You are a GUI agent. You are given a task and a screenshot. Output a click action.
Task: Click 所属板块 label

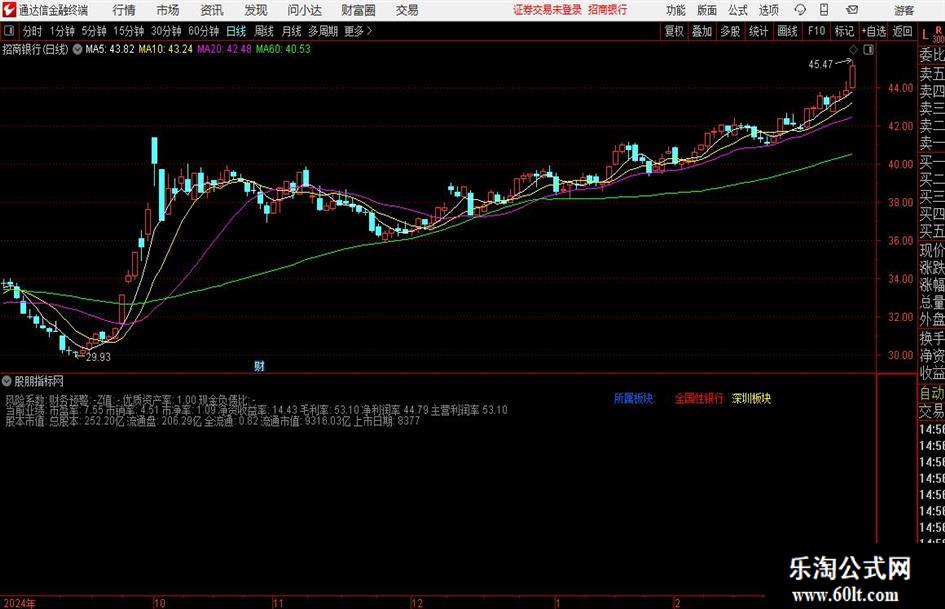tap(633, 398)
